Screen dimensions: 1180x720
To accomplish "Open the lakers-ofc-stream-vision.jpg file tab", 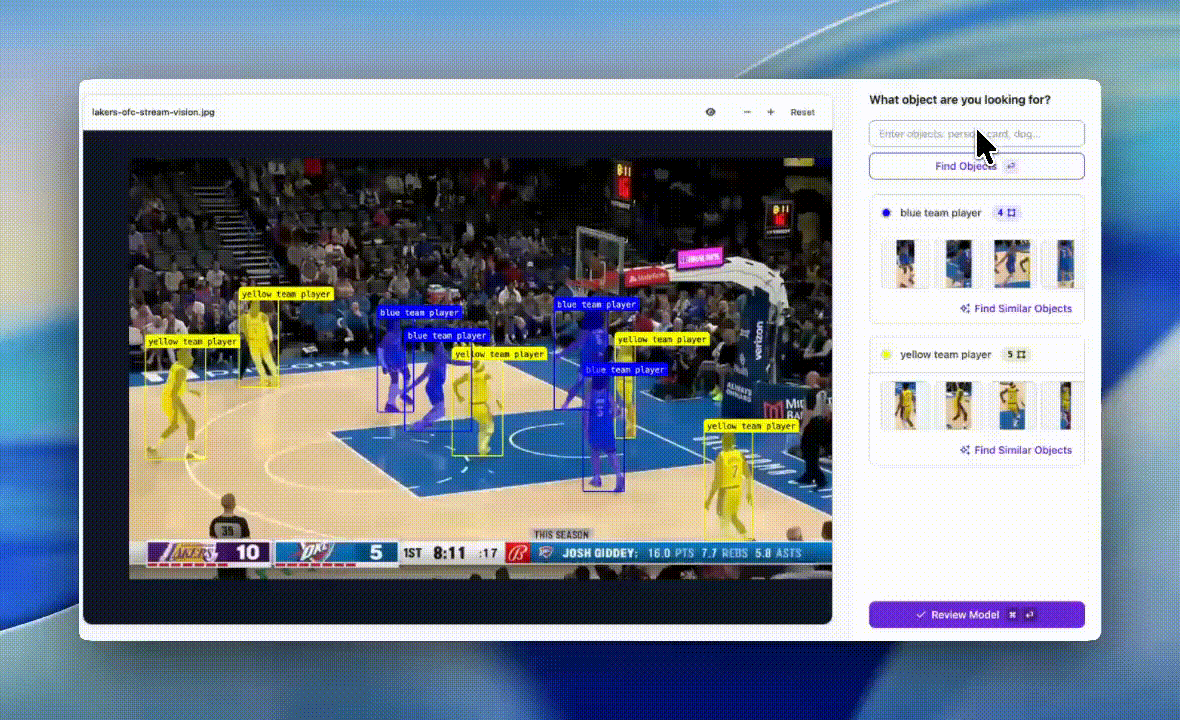I will pyautogui.click(x=156, y=112).
